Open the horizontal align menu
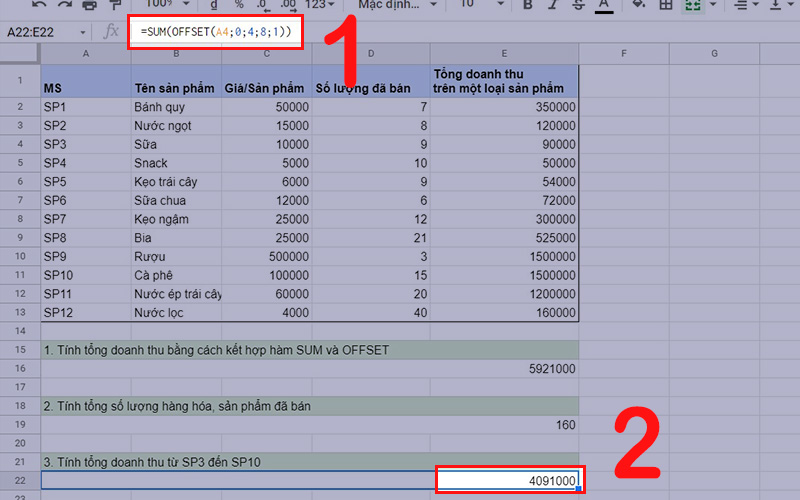Viewport: 800px width, 500px height. (744, 5)
